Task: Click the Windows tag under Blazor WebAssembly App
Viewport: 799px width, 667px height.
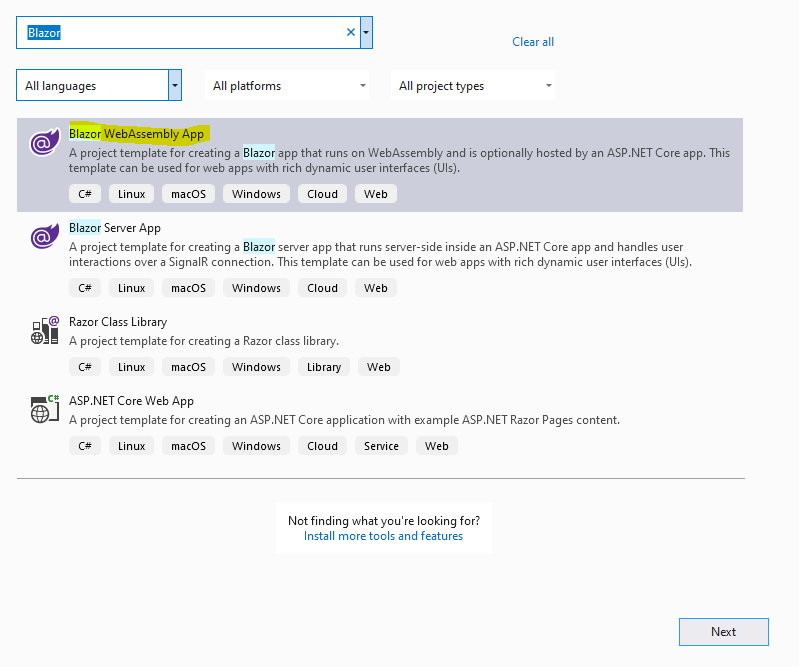Action: [x=256, y=194]
